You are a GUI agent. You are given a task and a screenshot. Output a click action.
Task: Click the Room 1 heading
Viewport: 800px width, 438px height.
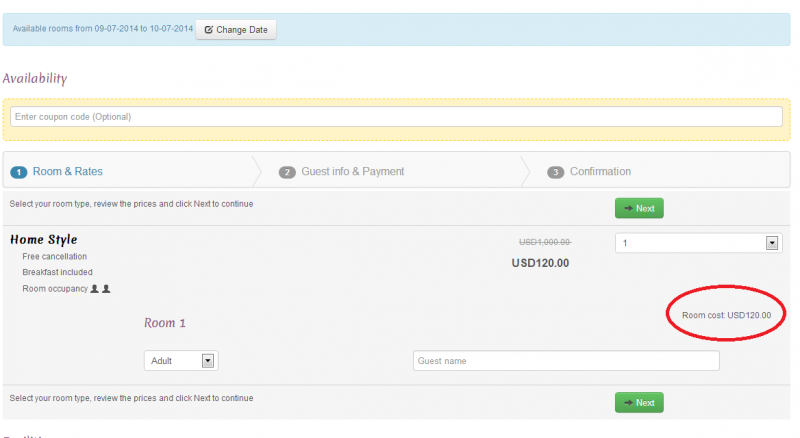coord(165,323)
